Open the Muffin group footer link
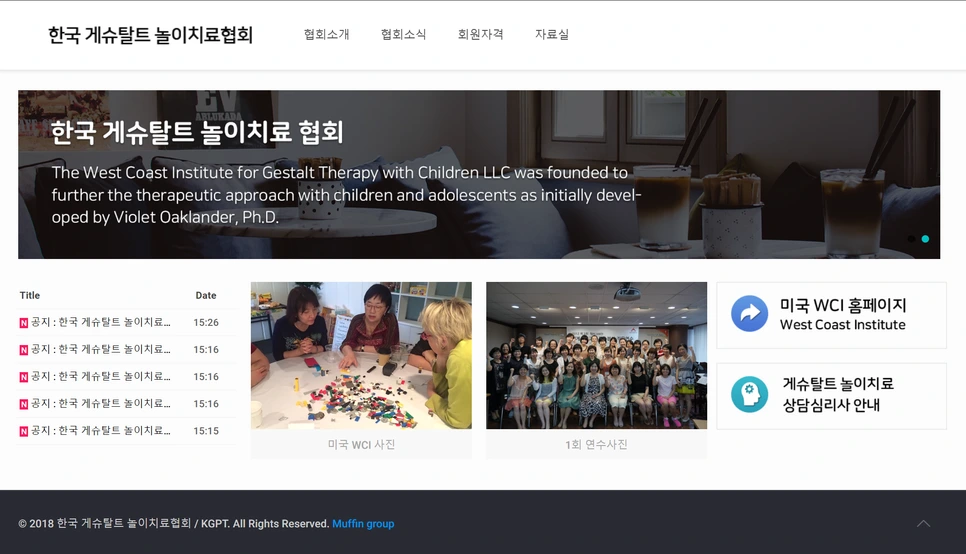The image size is (966, 554). click(x=363, y=523)
